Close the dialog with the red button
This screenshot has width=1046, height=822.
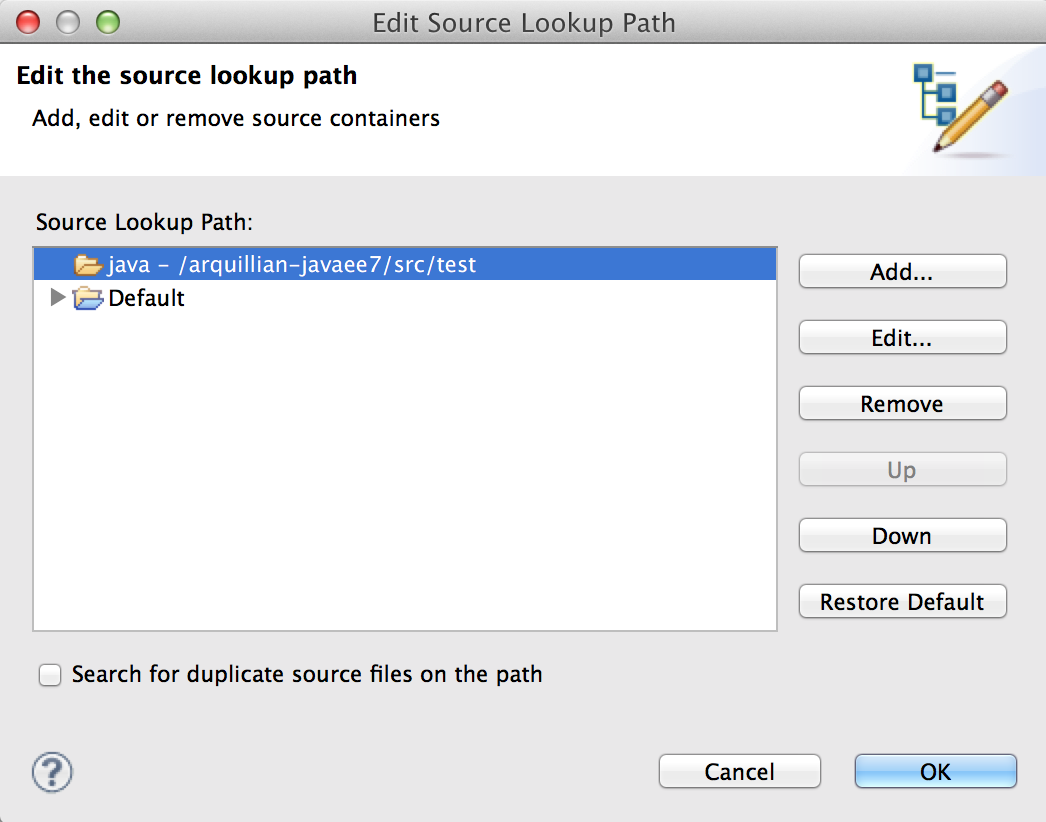tap(29, 21)
